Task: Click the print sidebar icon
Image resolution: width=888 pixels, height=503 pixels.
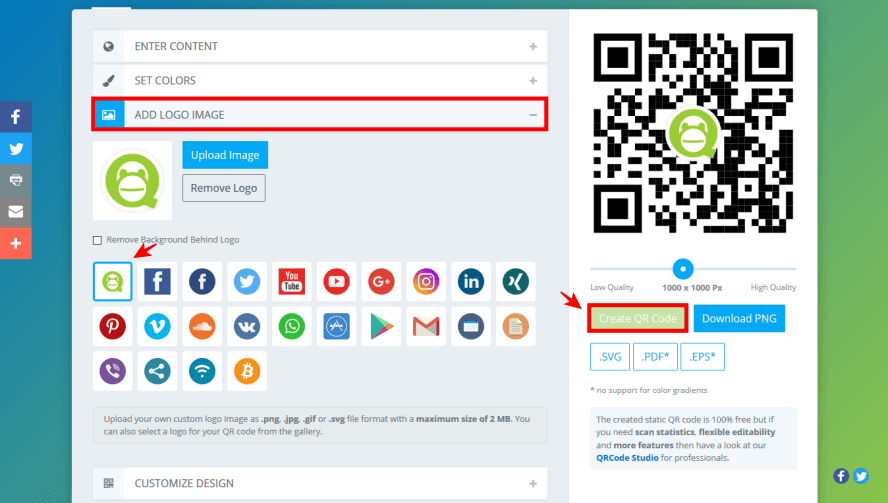Action: point(16,180)
